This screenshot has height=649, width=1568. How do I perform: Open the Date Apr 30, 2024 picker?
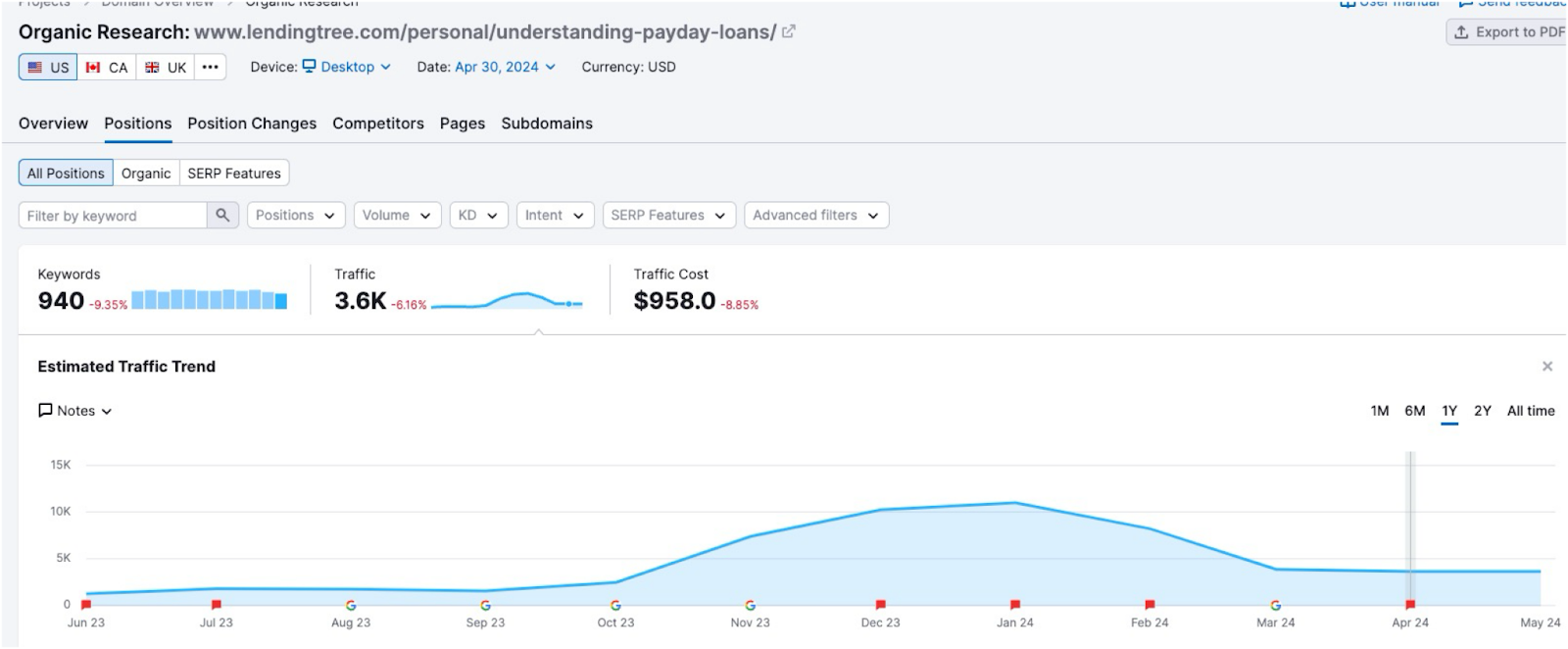[x=505, y=67]
